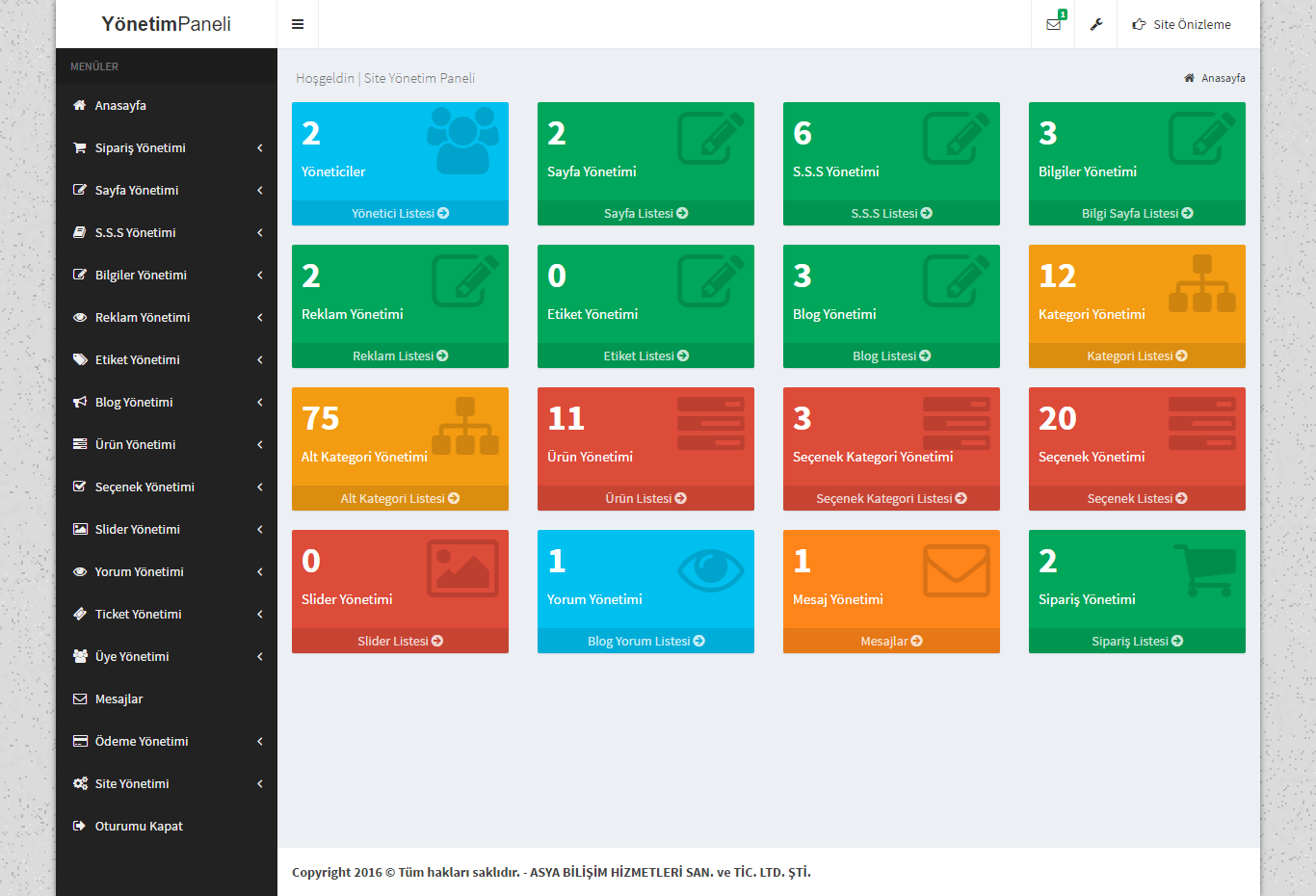The width and height of the screenshot is (1316, 896).
Task: Open the messages envelope icon in header
Action: coord(1053,24)
